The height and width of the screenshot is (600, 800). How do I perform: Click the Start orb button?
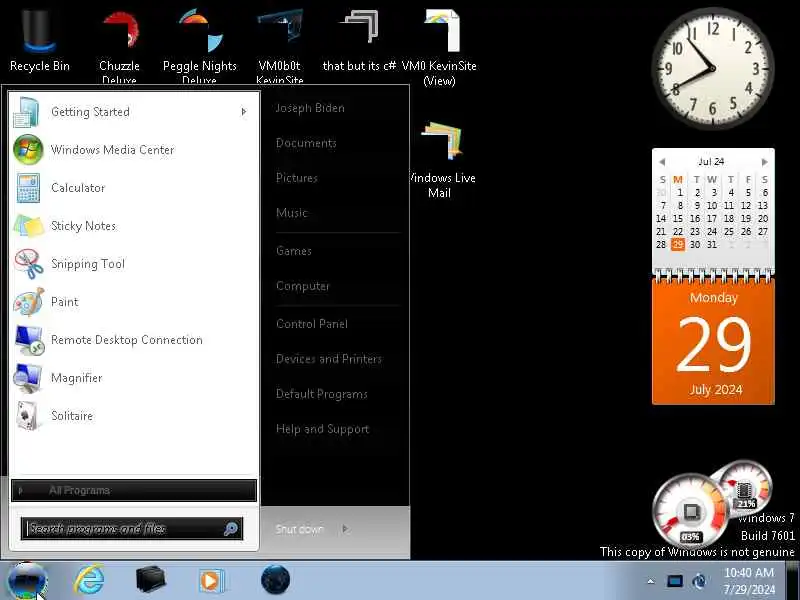pos(27,581)
